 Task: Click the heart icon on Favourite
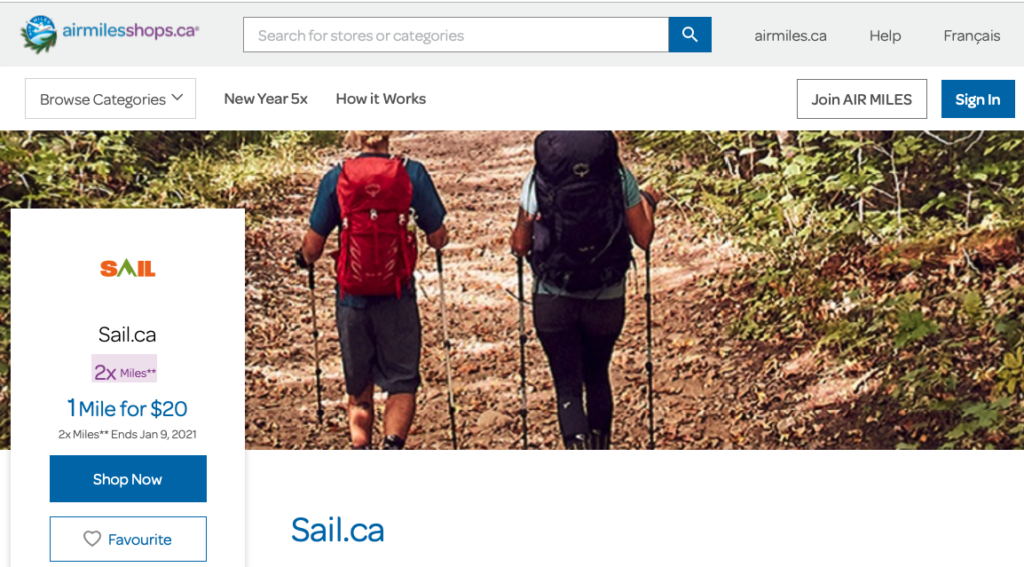[92, 538]
